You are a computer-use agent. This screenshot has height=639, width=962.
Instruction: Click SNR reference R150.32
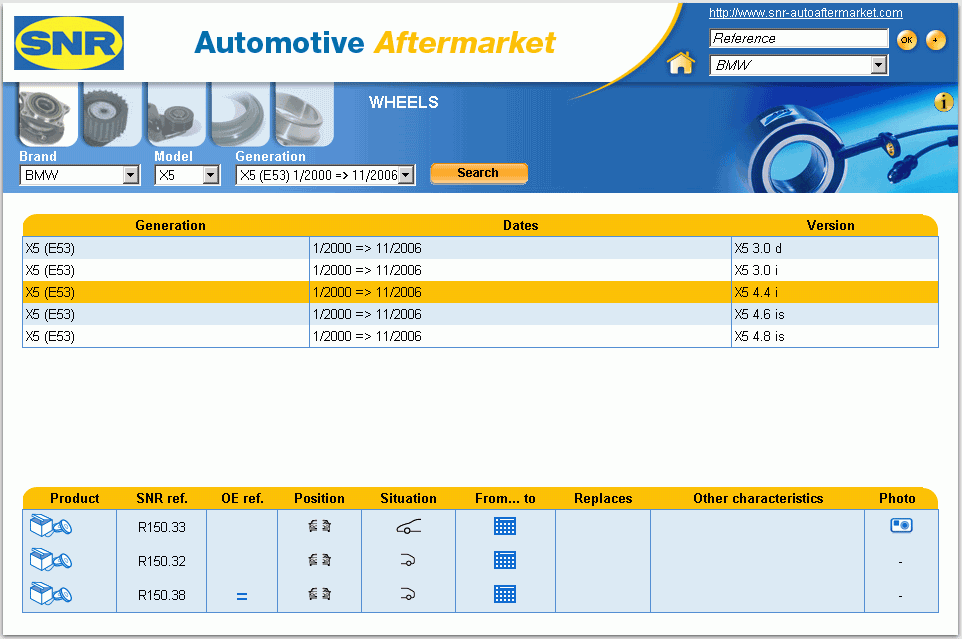(x=162, y=561)
